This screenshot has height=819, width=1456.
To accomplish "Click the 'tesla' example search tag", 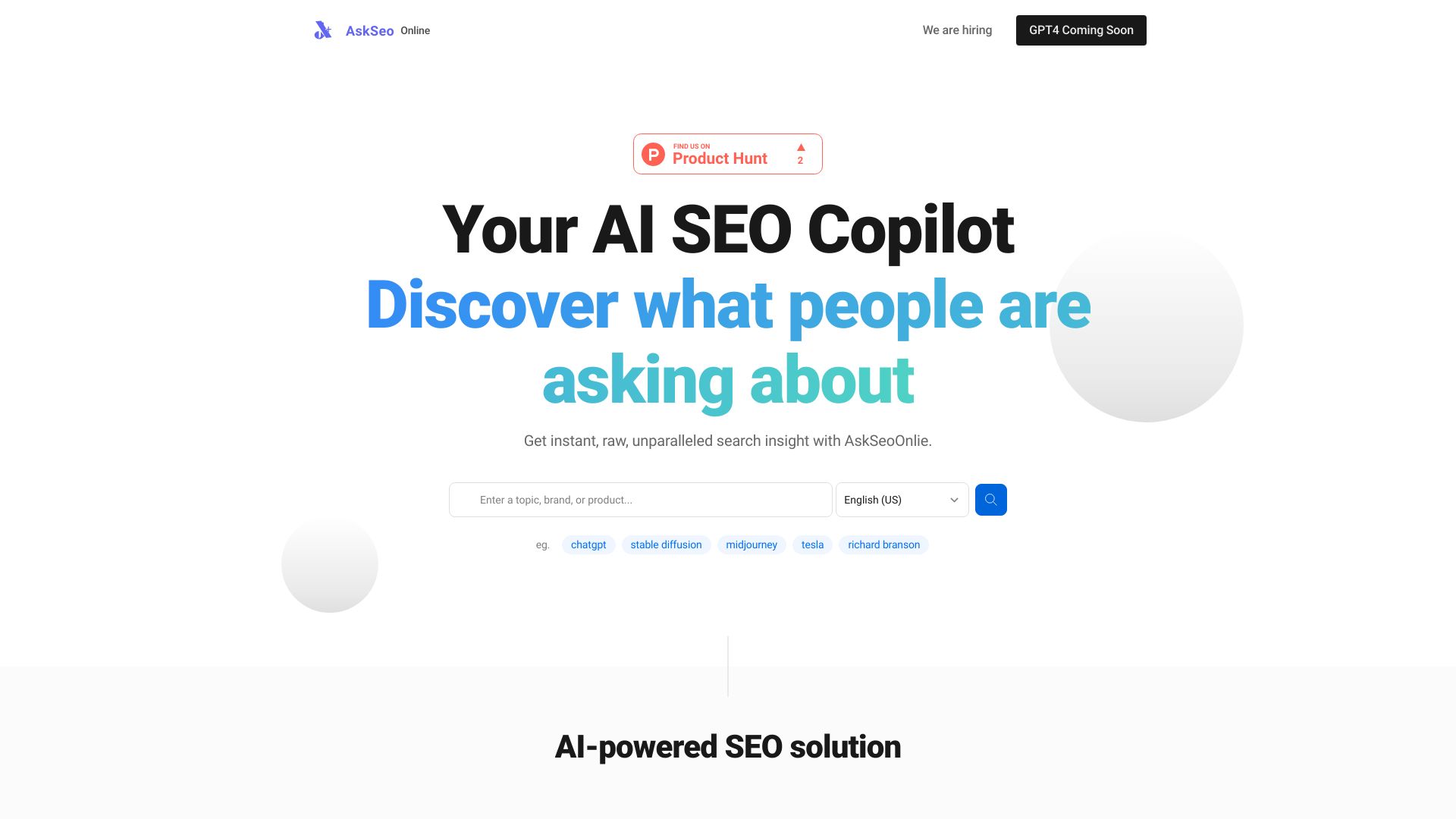I will tap(812, 544).
